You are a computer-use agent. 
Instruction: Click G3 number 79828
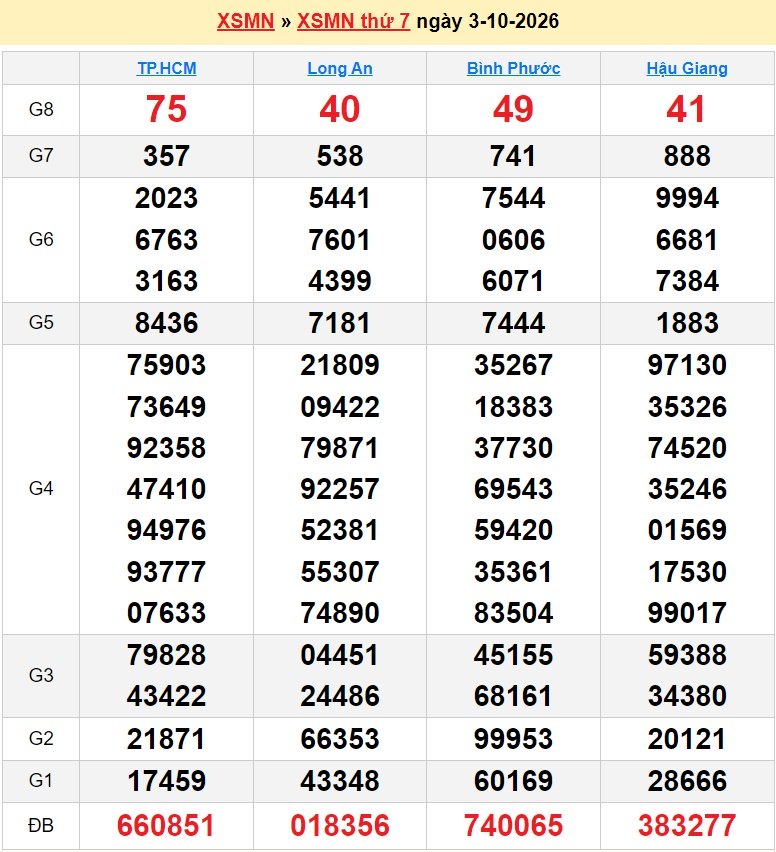[x=166, y=655]
